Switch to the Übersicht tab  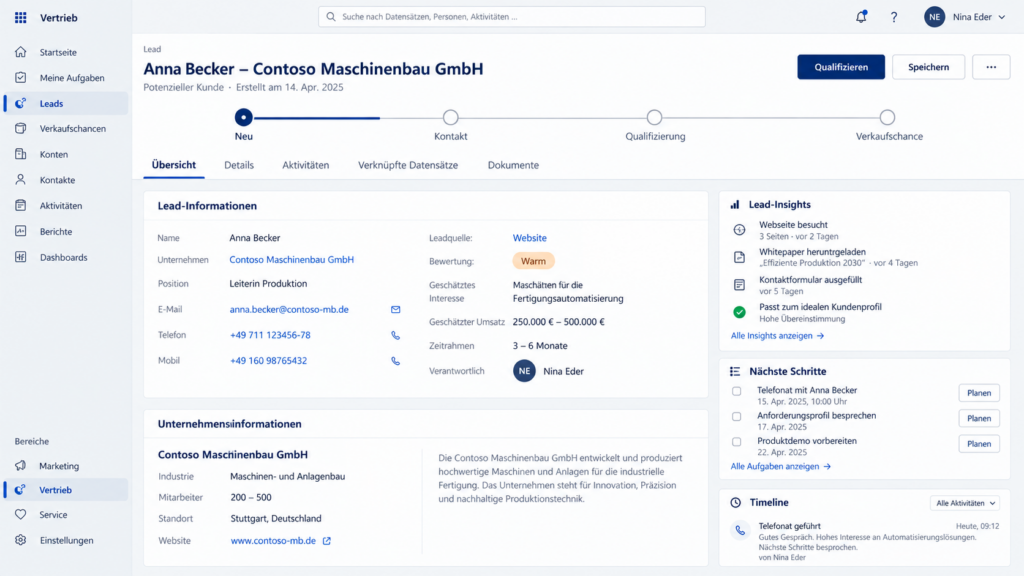pos(174,165)
